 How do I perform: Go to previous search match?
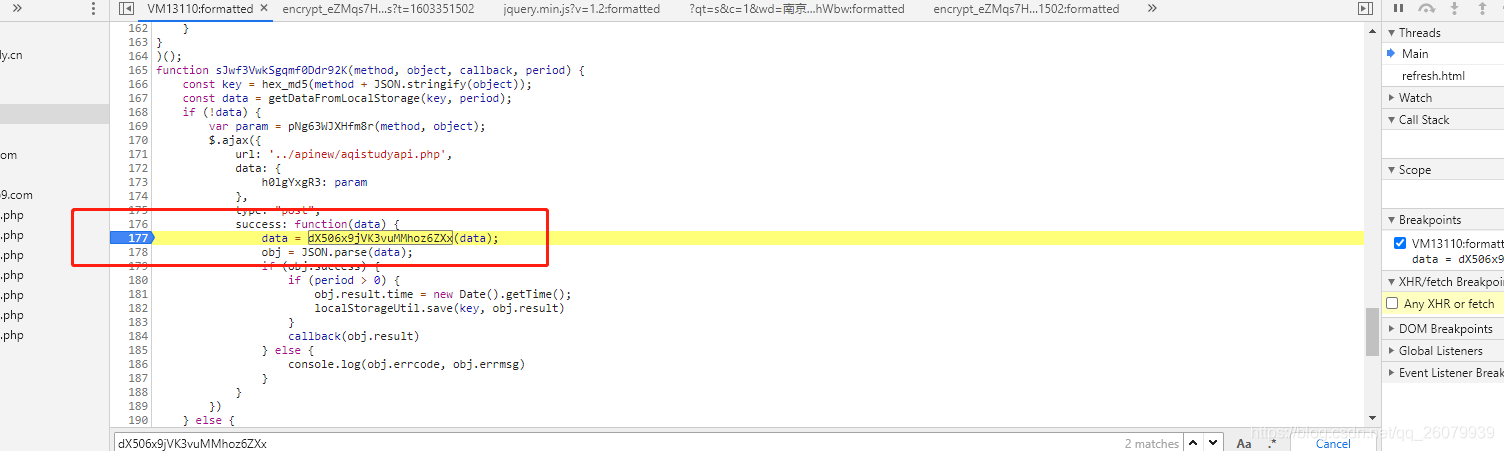click(1195, 443)
